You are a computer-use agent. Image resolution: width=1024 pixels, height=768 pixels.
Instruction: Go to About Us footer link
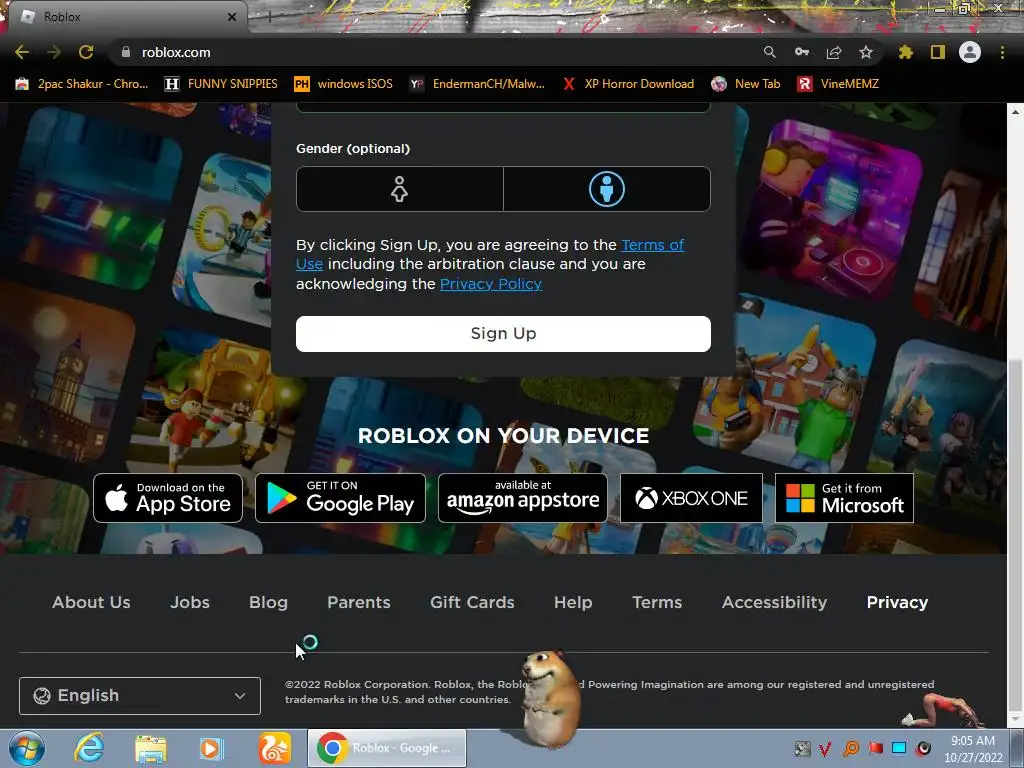(x=91, y=602)
